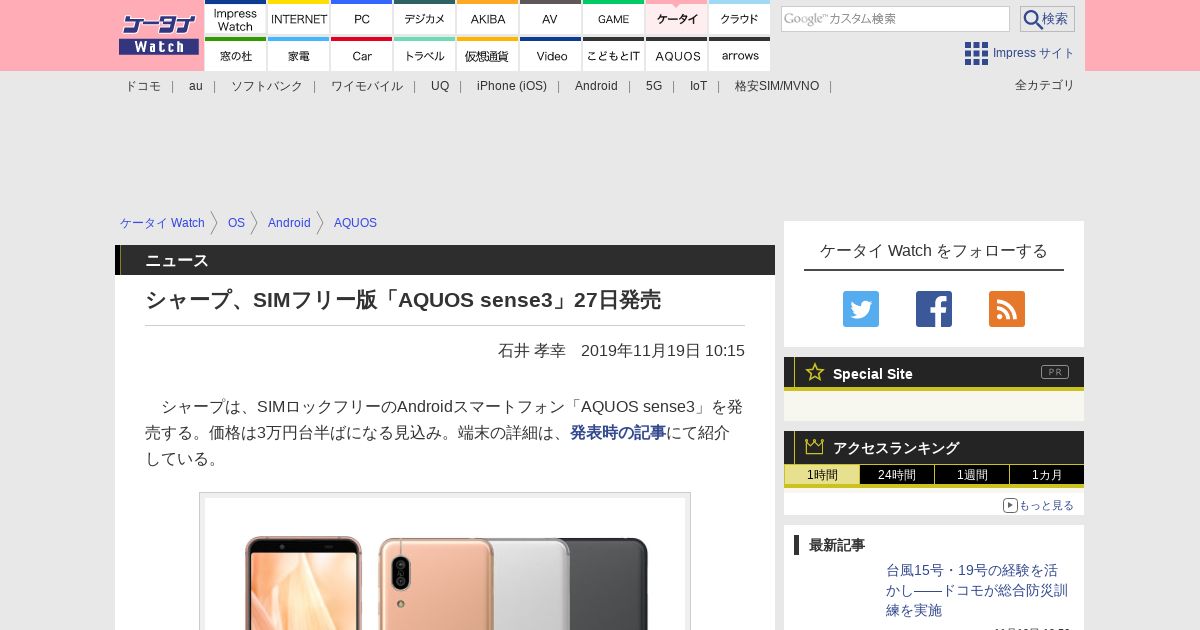The image size is (1200, 630).
Task: Click the article headline AQUOS sense3 27日発売
Action: coord(403,300)
